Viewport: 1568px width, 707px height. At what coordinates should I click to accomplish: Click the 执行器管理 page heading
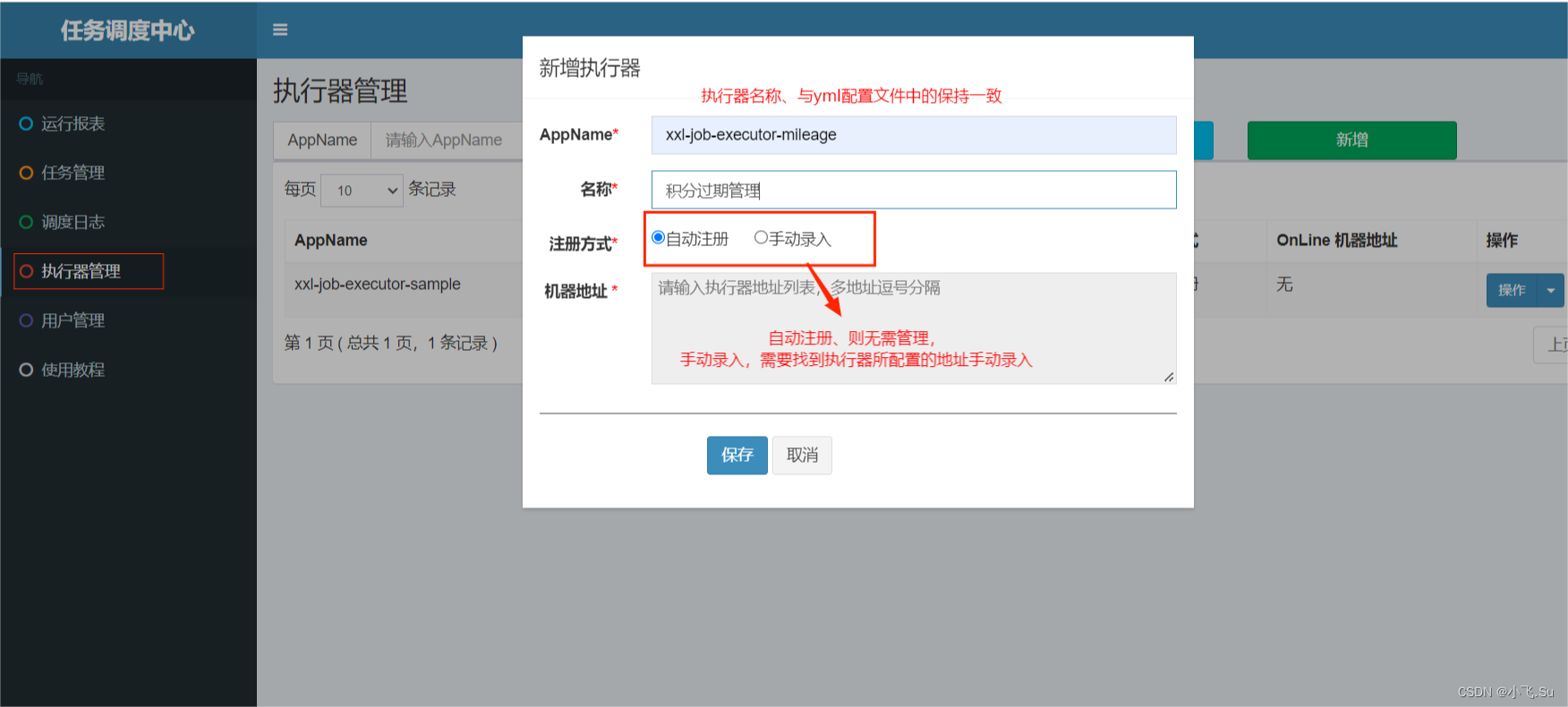click(340, 90)
